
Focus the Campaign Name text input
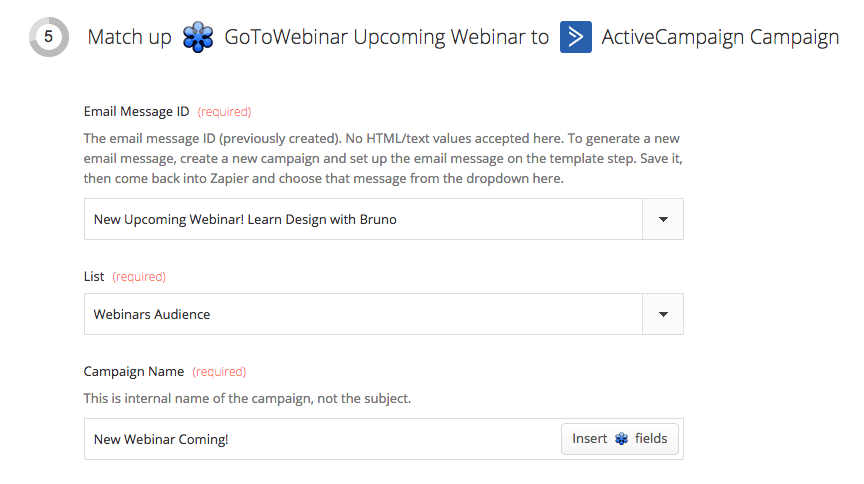pyautogui.click(x=320, y=439)
